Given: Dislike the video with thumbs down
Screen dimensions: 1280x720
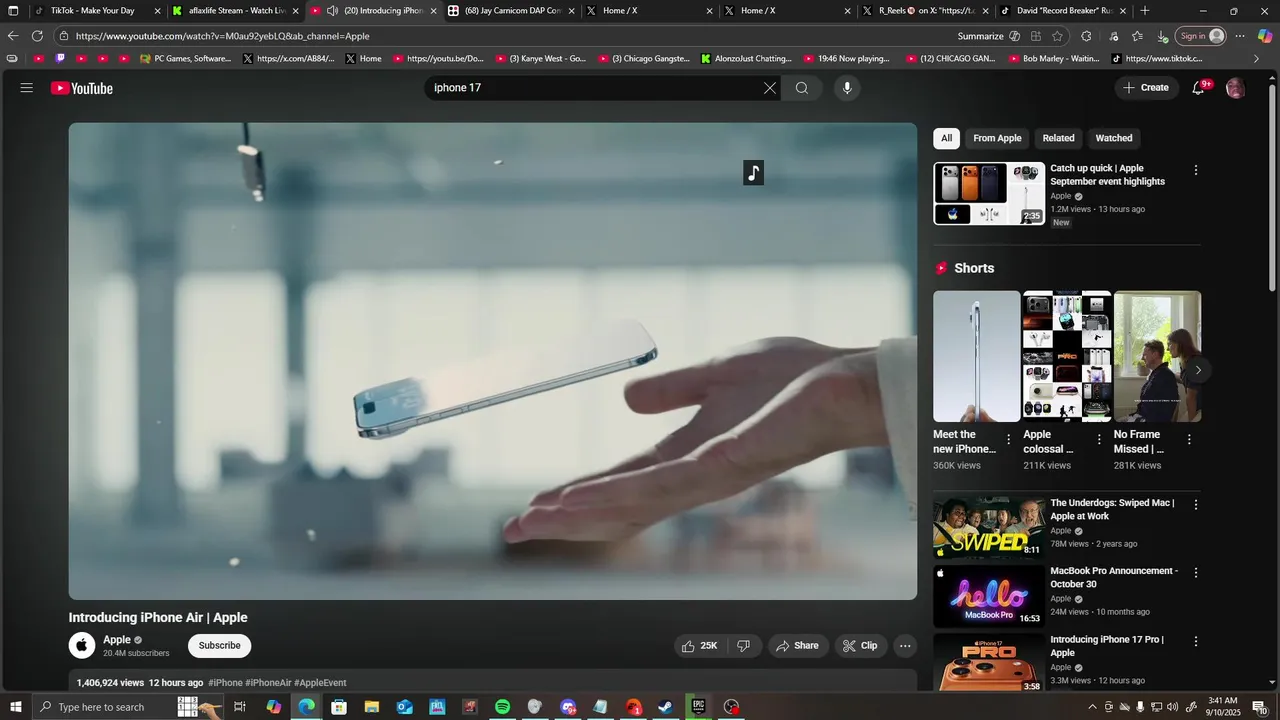Looking at the screenshot, I should pos(744,646).
